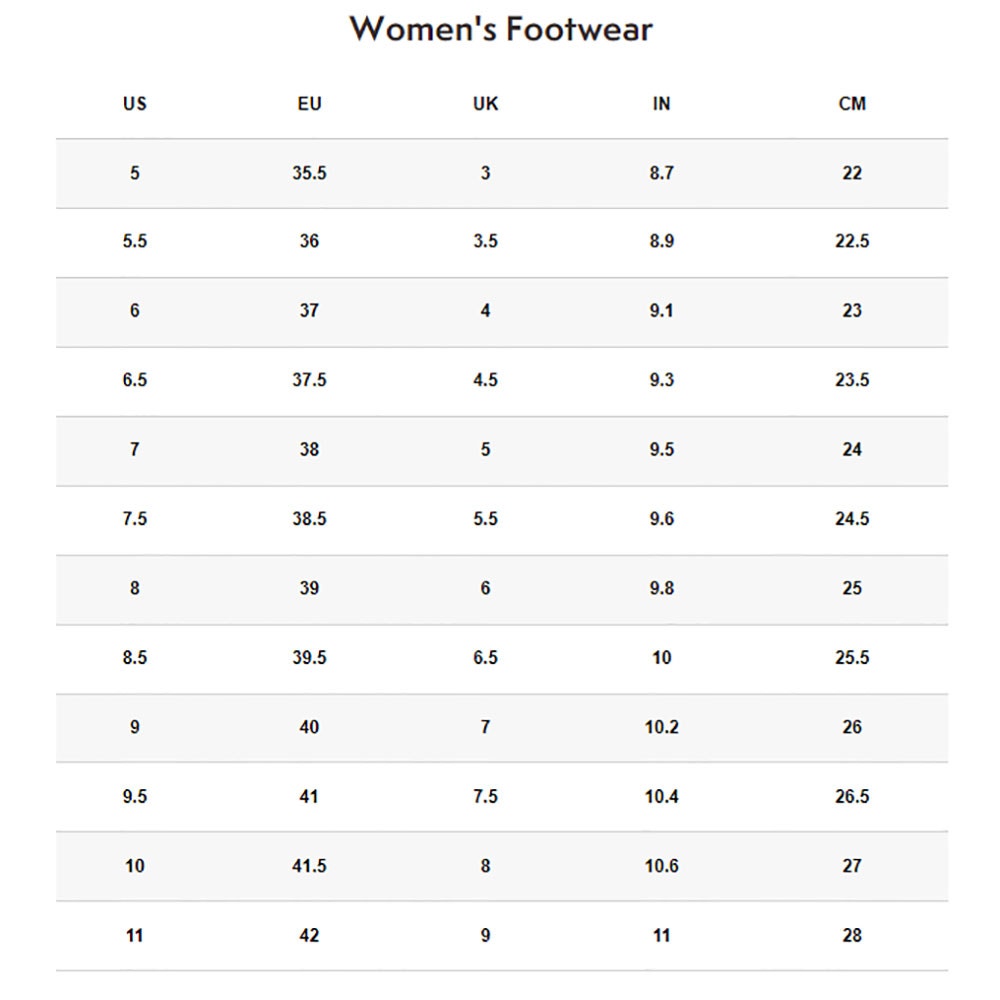The width and height of the screenshot is (1000, 1000).
Task: Select the 10.2 inches cell
Action: coord(661,727)
